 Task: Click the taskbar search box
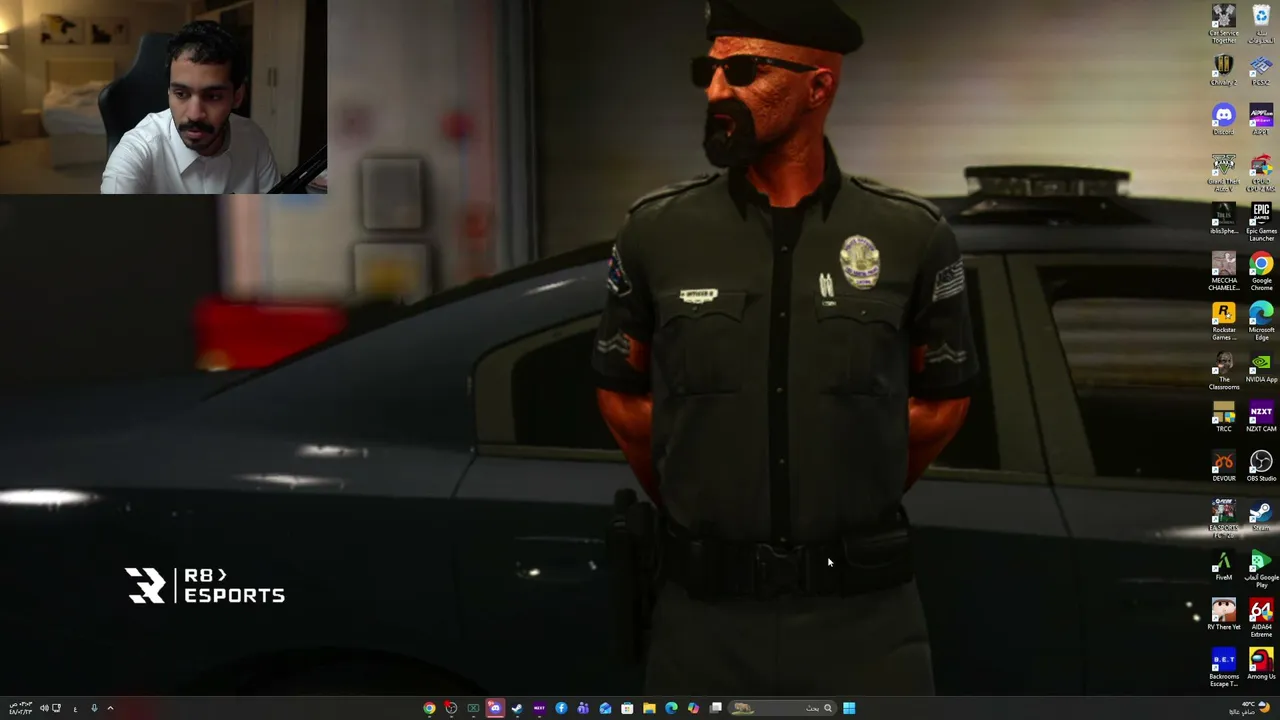tap(783, 708)
